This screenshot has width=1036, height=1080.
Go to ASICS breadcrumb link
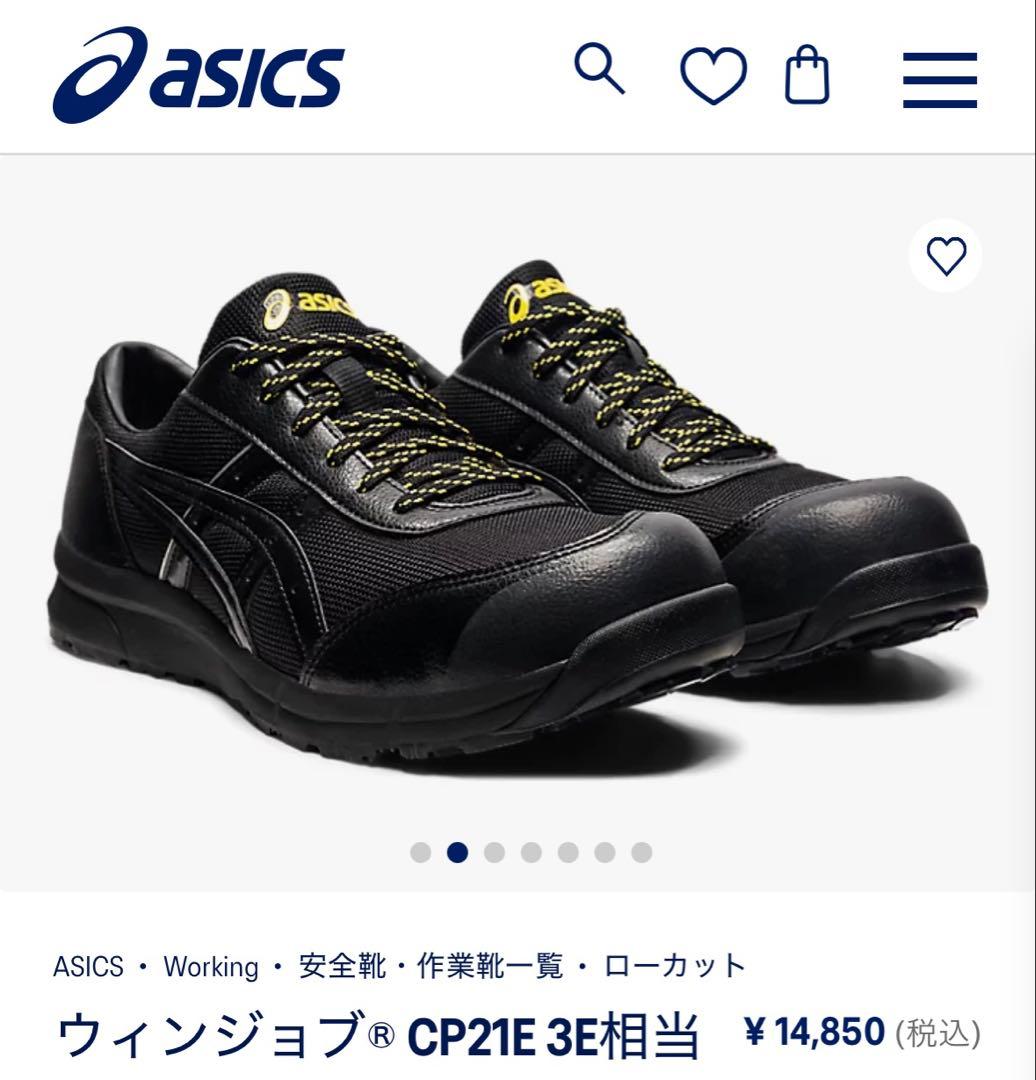(x=88, y=966)
